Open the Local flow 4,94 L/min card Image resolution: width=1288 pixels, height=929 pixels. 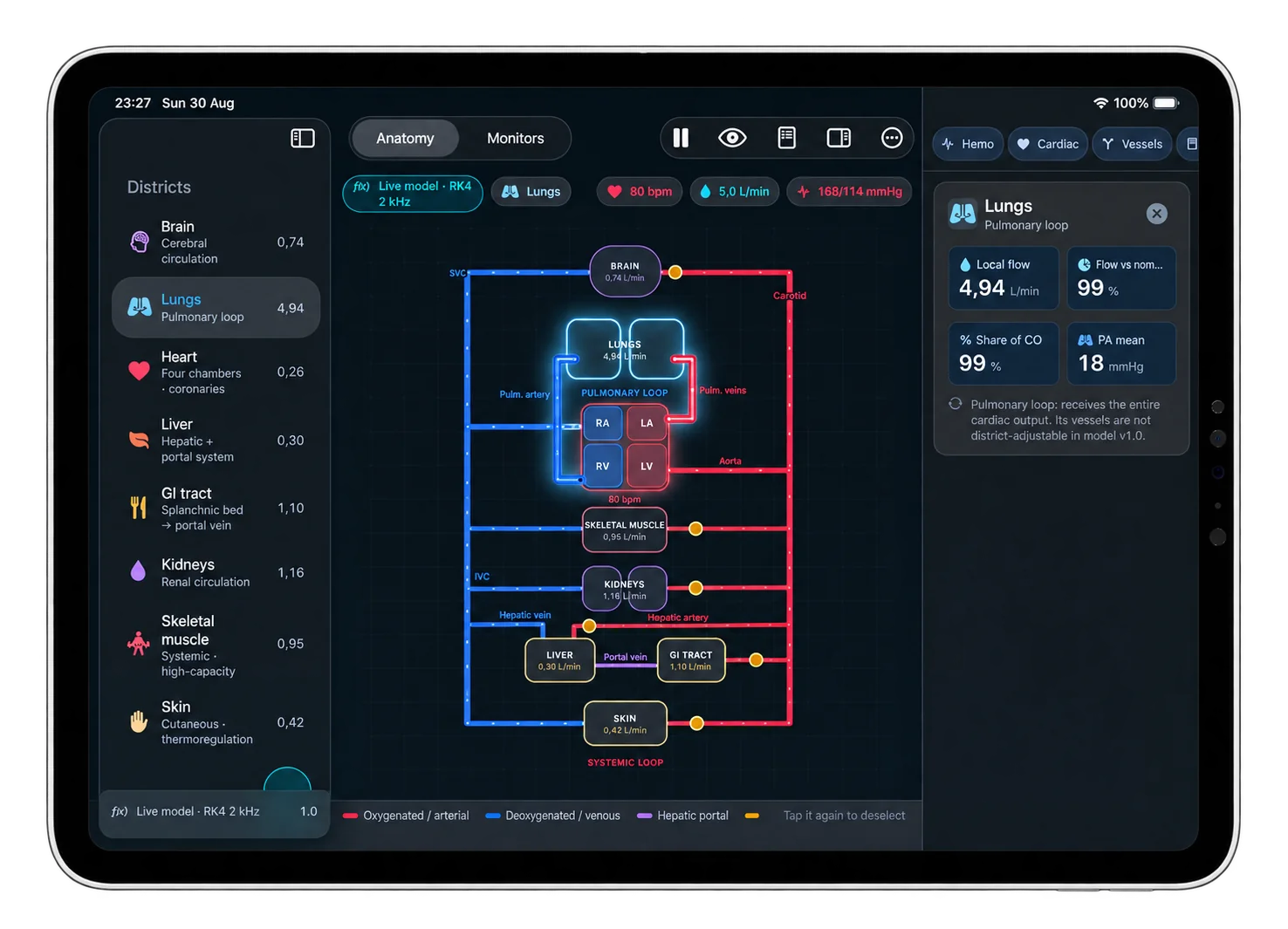coord(1004,278)
